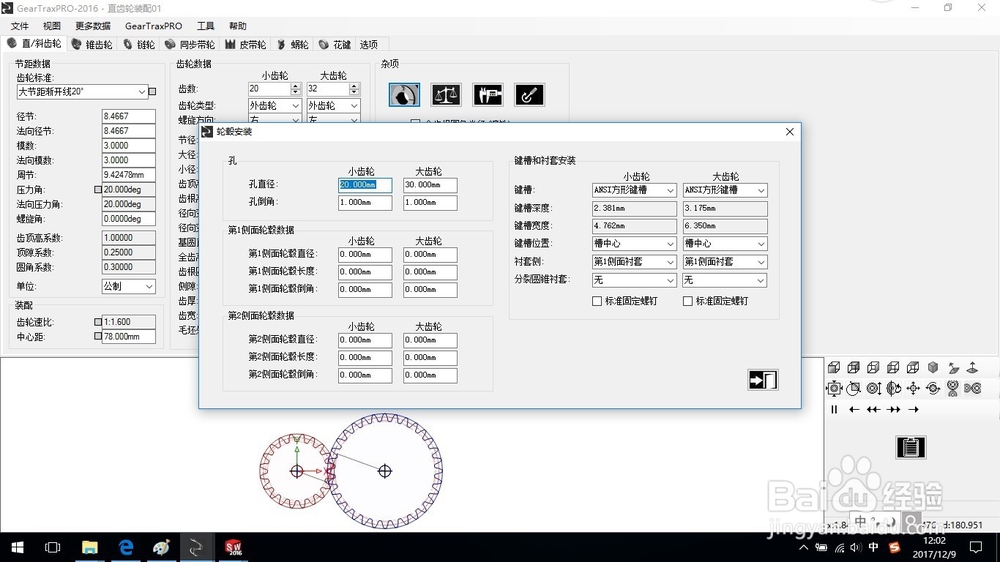Toggle the checkbox beside 中心距
Viewport: 1000px width, 562px height.
(98, 336)
